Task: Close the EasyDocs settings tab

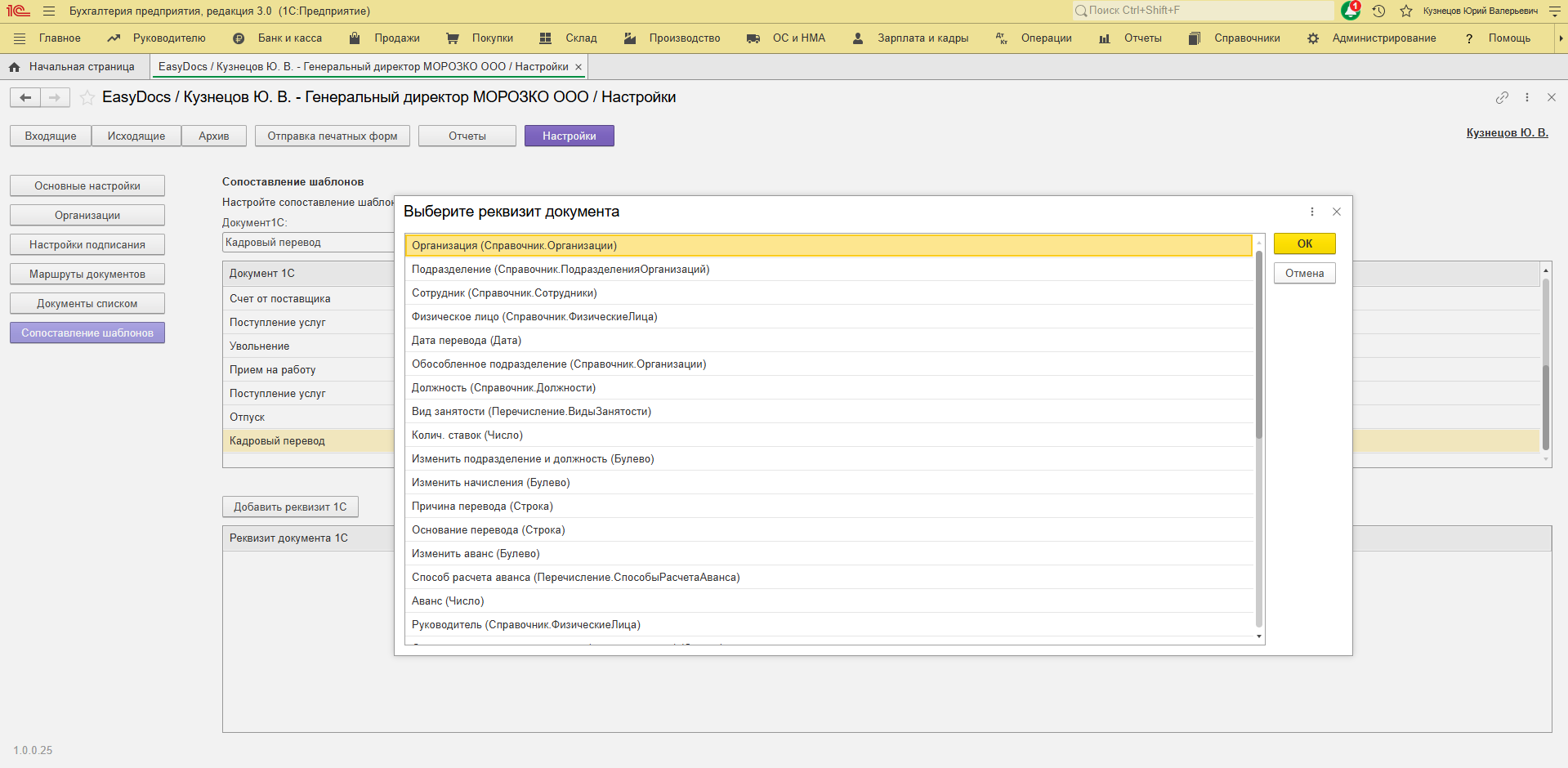Action: (x=579, y=67)
